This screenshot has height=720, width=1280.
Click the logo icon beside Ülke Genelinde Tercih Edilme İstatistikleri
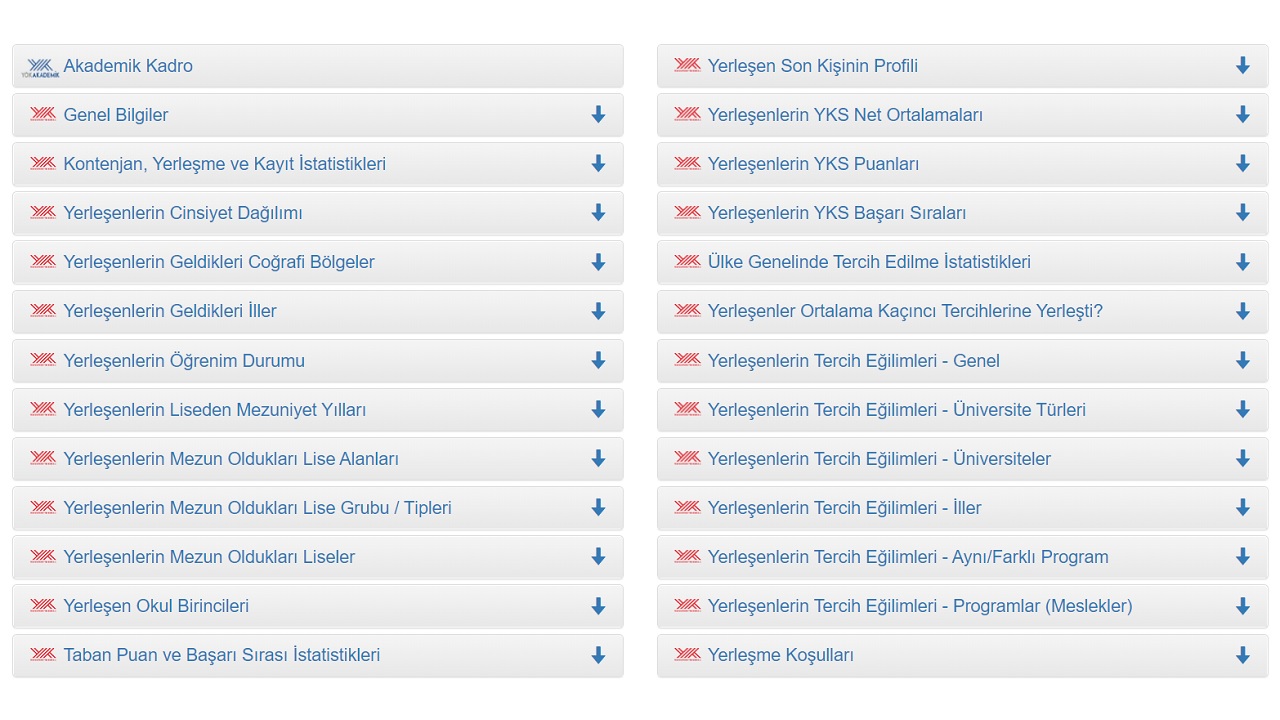[687, 261]
